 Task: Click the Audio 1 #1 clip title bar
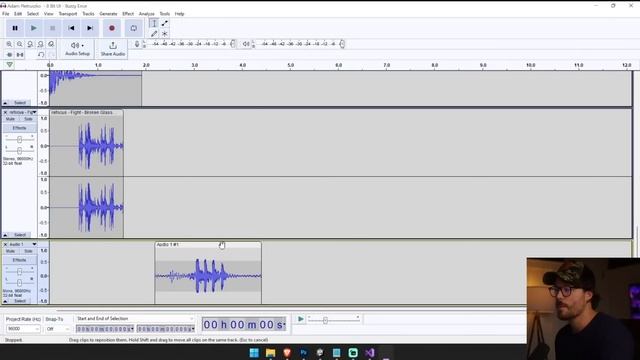coord(208,244)
